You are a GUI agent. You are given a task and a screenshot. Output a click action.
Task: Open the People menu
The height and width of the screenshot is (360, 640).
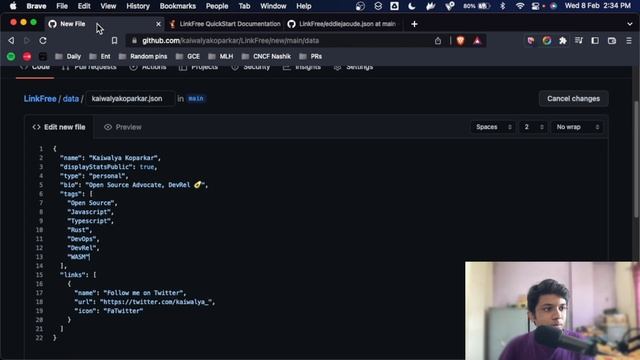coord(217,6)
